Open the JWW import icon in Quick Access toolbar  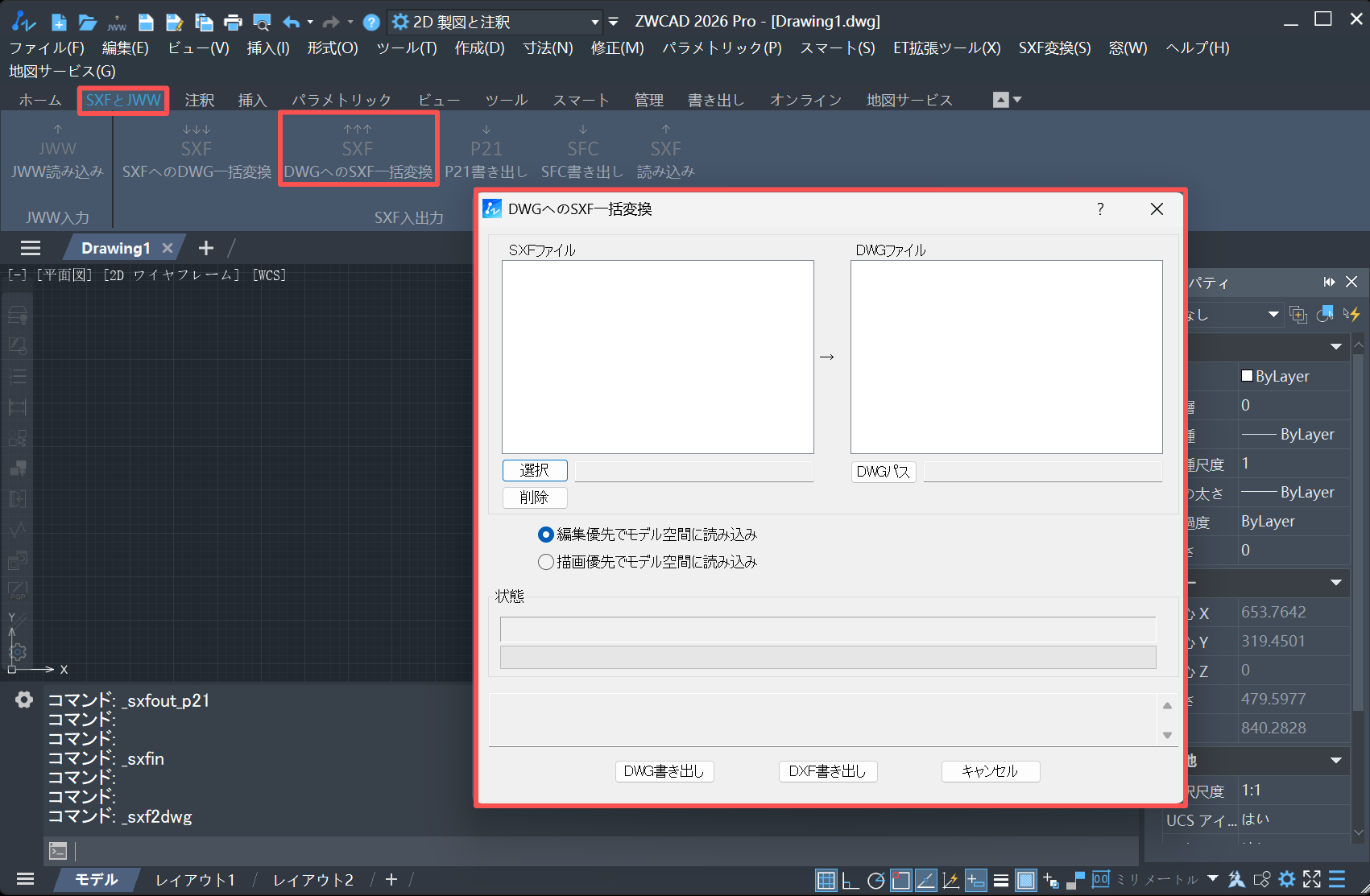(x=116, y=23)
